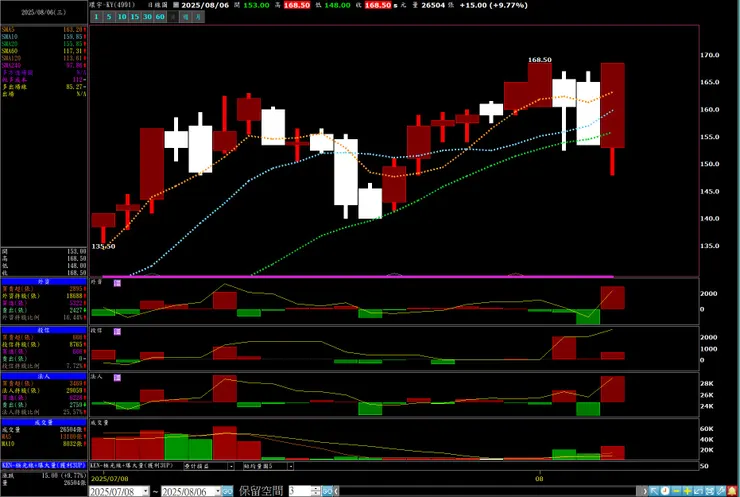Select the 5-minute period button
Screen dimensions: 740x497
click(x=109, y=17)
